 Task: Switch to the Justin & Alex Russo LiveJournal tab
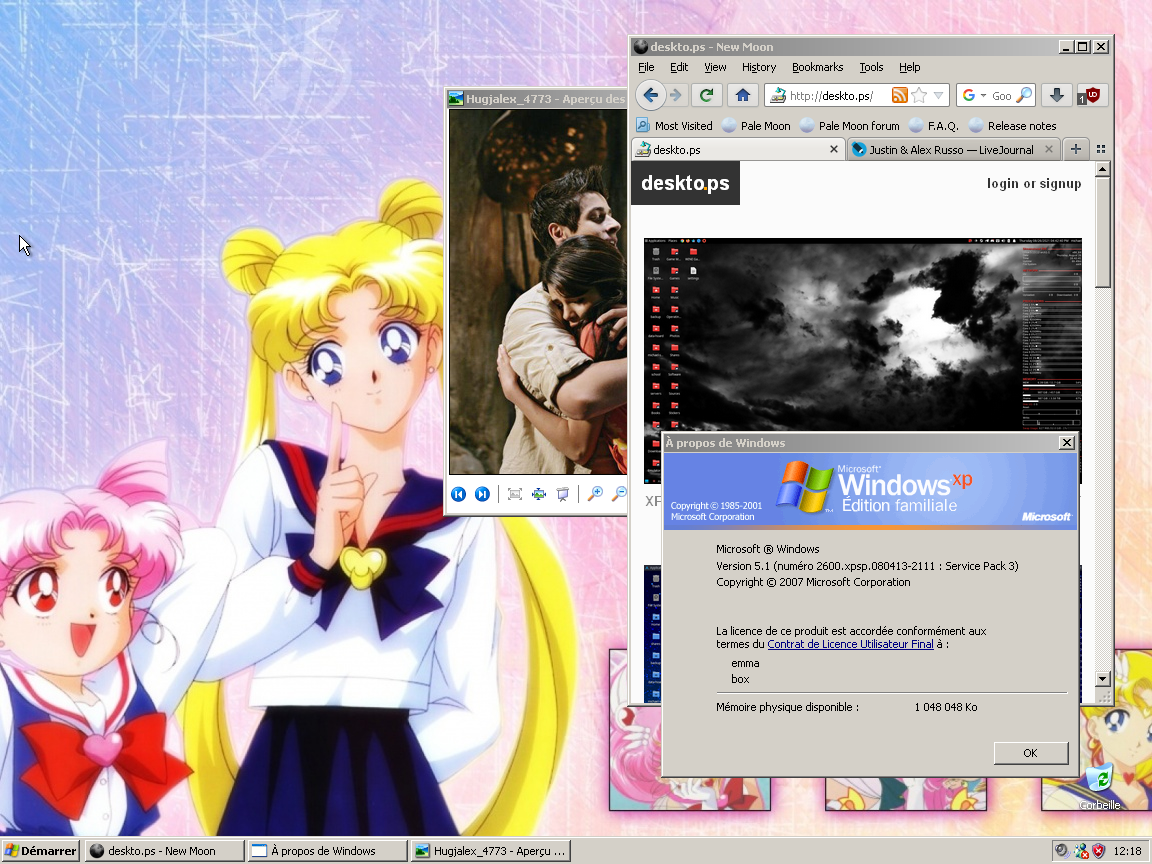(950, 149)
